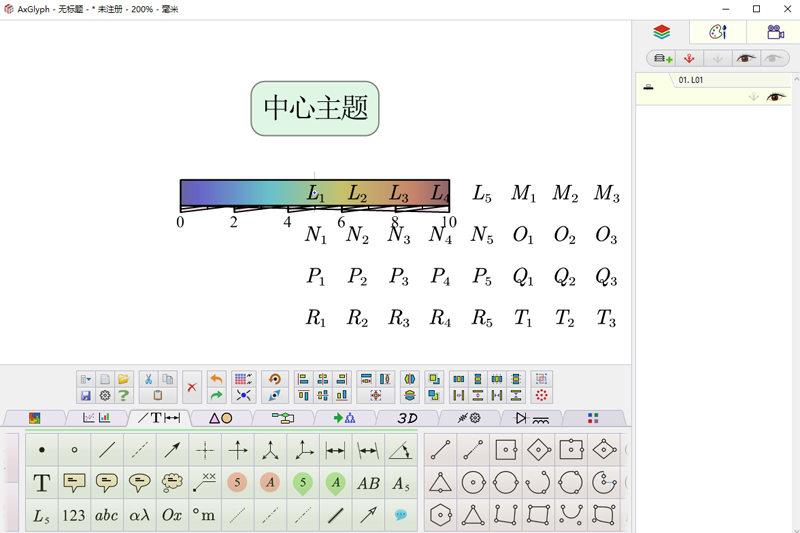Viewport: 800px width, 533px height.
Task: Select the large T text tool
Action: [42, 484]
